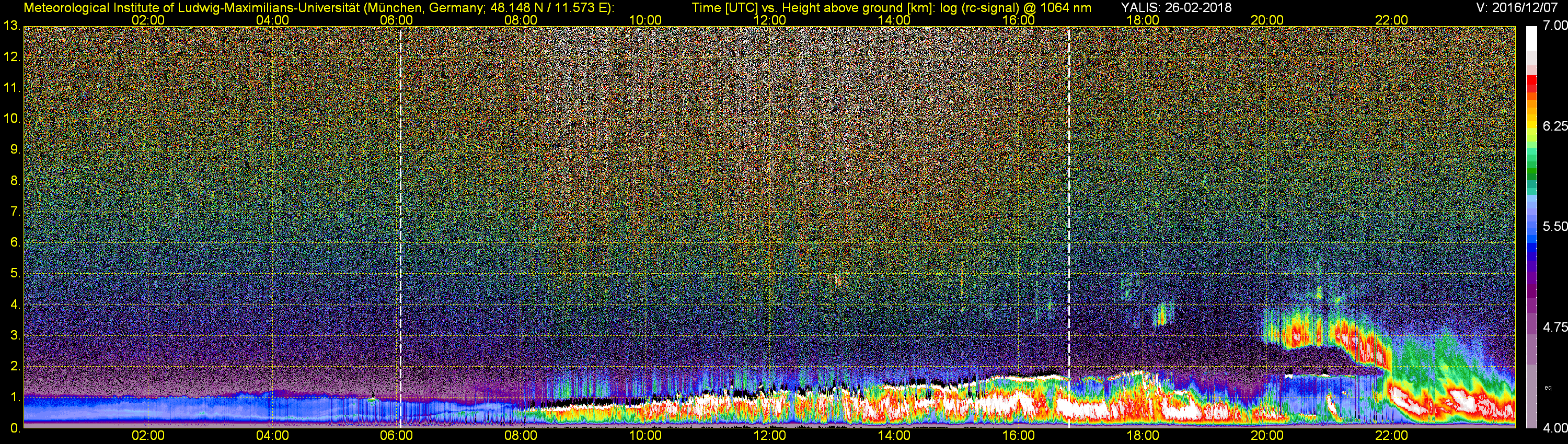Click the 12:00 label on the top time axis

pos(769,20)
